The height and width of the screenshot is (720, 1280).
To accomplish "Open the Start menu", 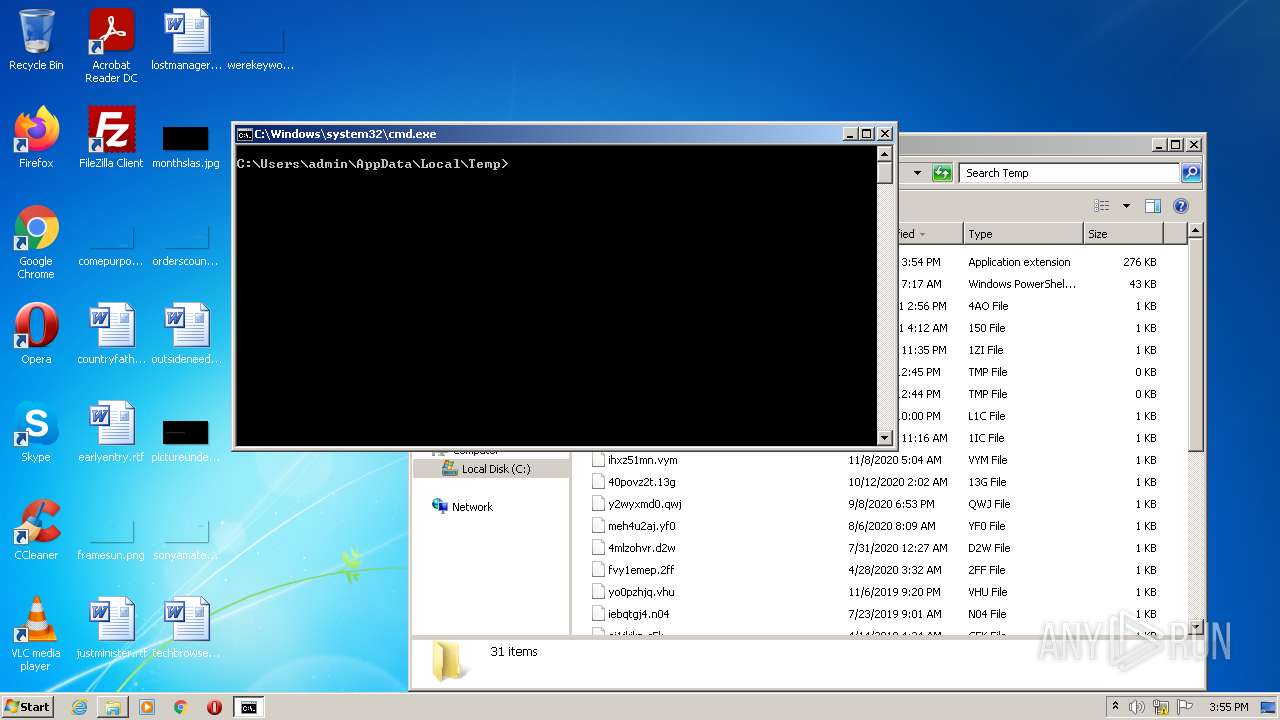I will (x=27, y=707).
